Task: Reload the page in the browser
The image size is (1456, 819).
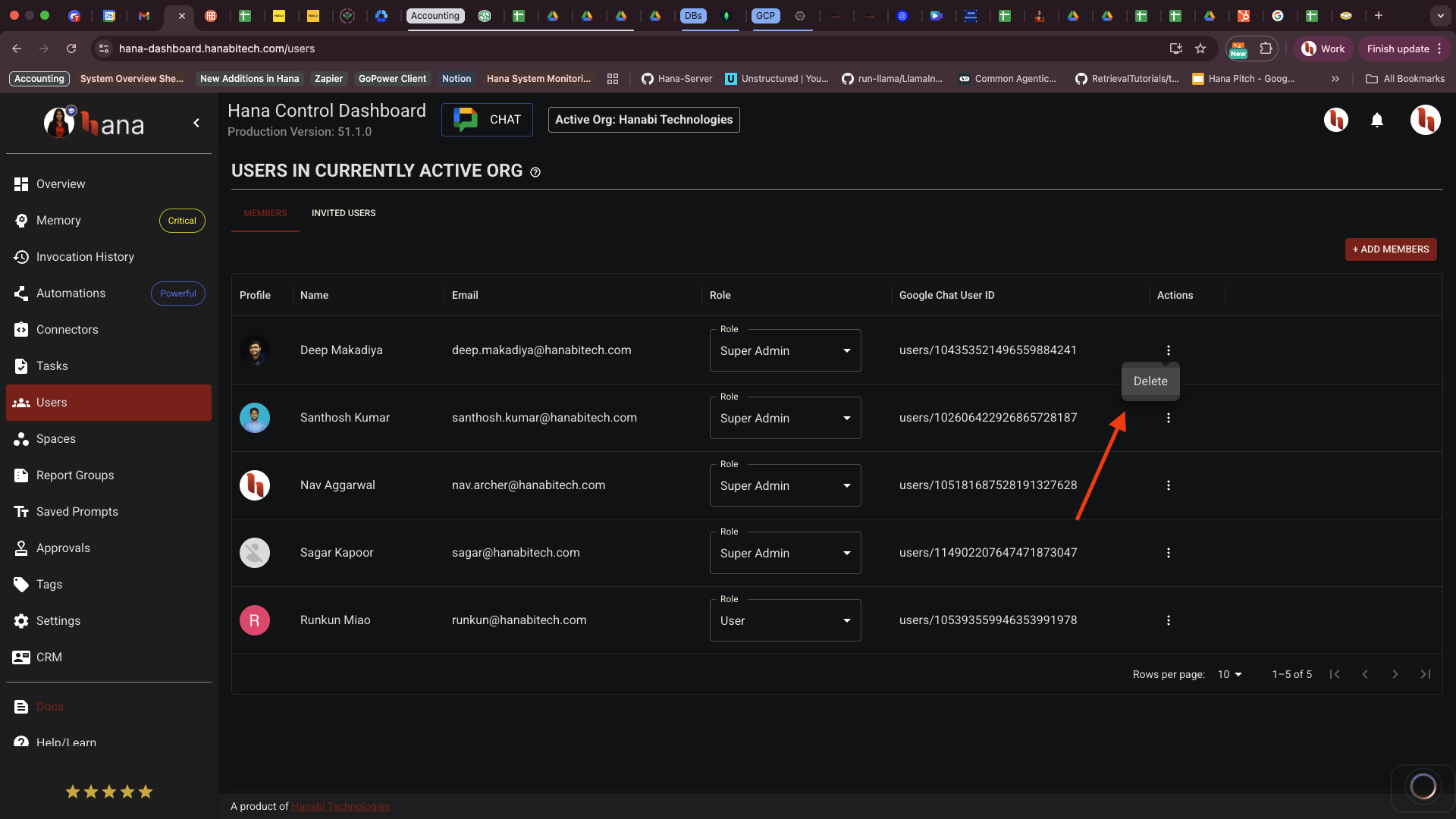Action: [71, 49]
